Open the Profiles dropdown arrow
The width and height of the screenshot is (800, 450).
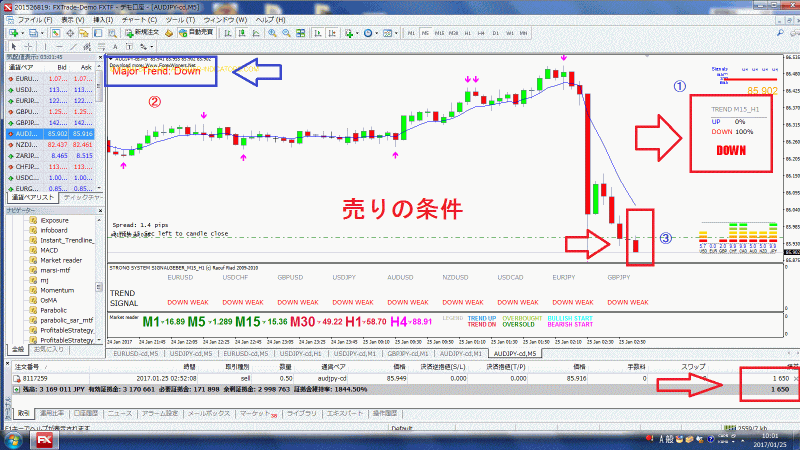point(42,33)
